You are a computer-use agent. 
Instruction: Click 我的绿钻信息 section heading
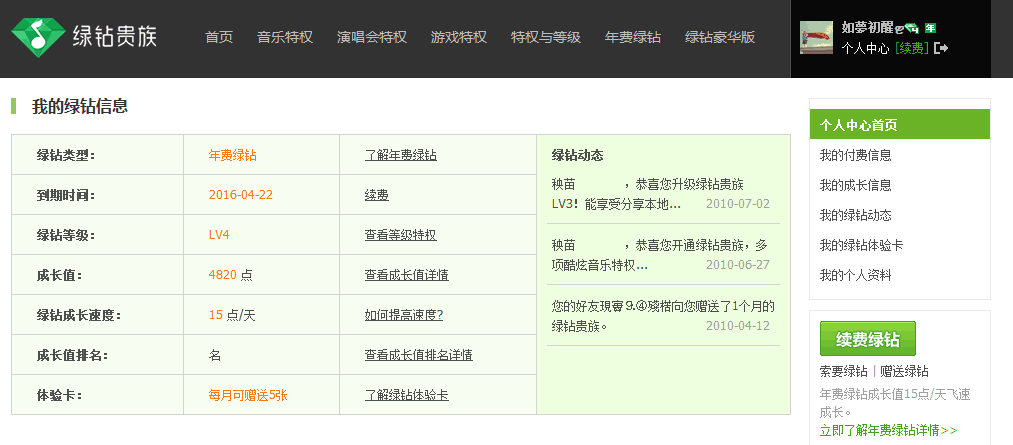coord(80,107)
